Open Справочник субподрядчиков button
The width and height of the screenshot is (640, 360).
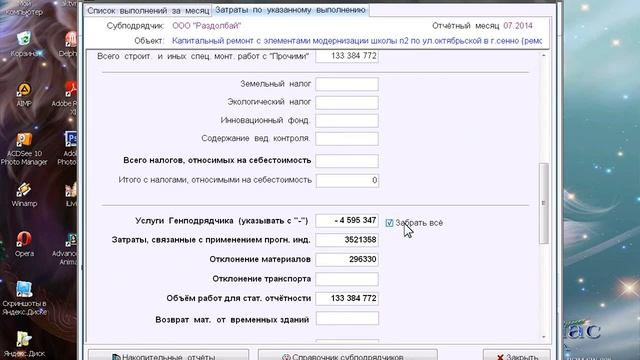pyautogui.click(x=348, y=356)
